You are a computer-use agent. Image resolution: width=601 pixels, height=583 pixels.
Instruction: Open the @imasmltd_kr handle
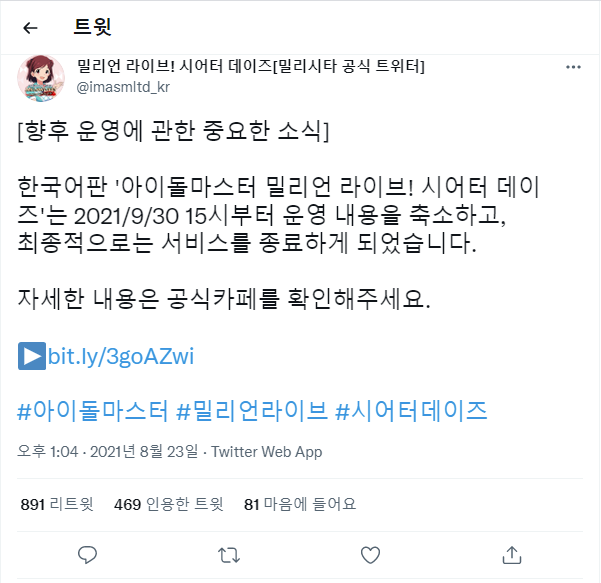123,87
